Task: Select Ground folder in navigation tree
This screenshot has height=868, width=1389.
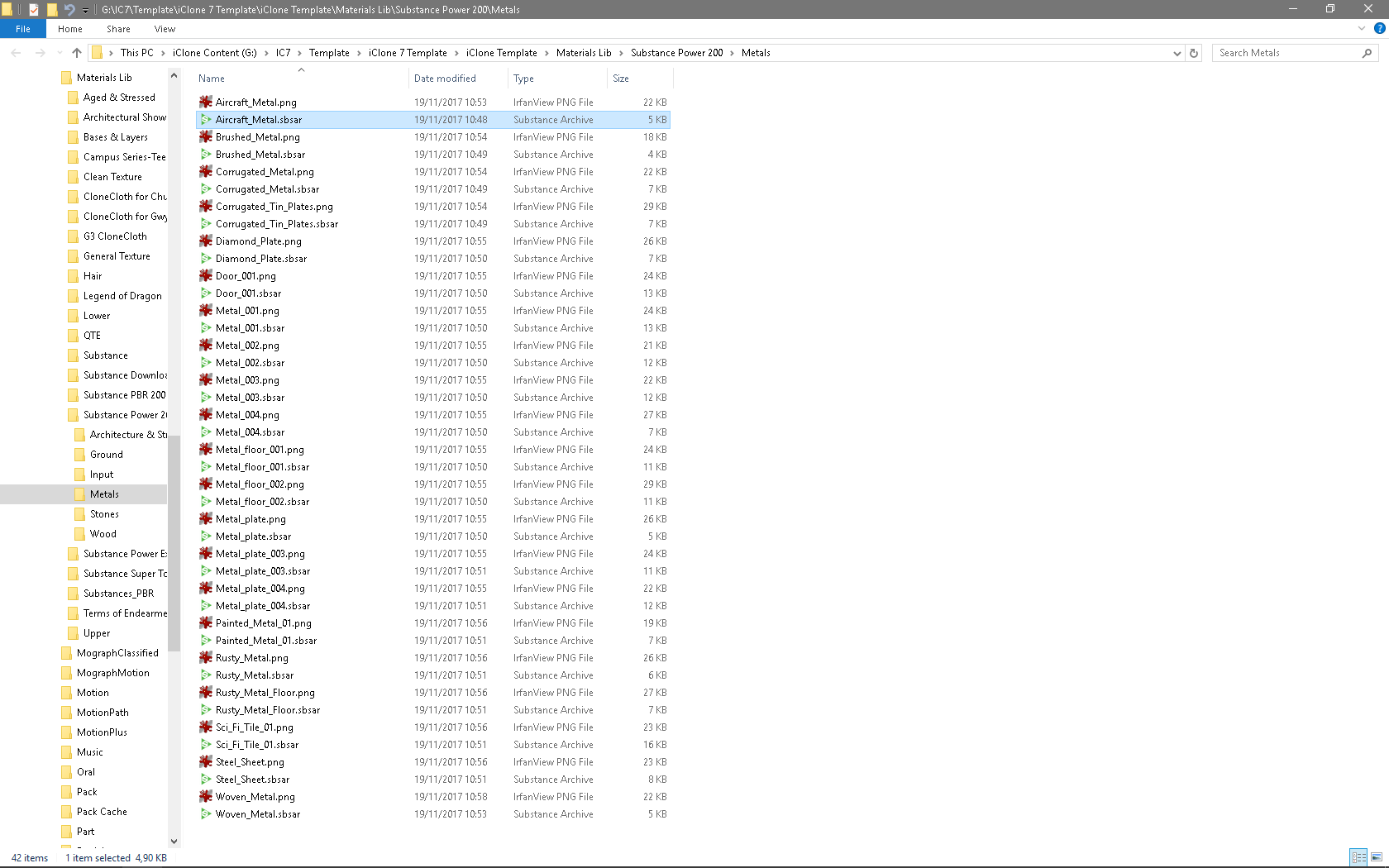Action: coord(106,455)
